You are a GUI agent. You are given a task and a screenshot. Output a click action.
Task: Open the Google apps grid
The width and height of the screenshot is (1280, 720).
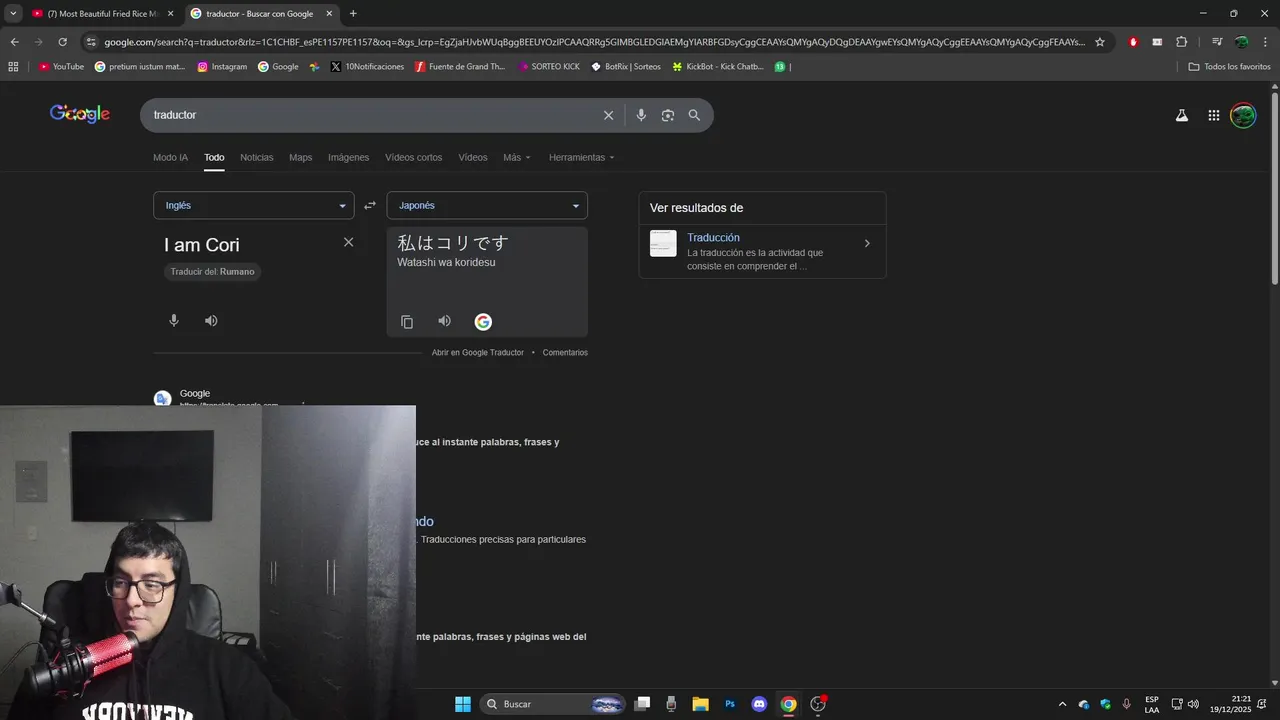[1213, 115]
